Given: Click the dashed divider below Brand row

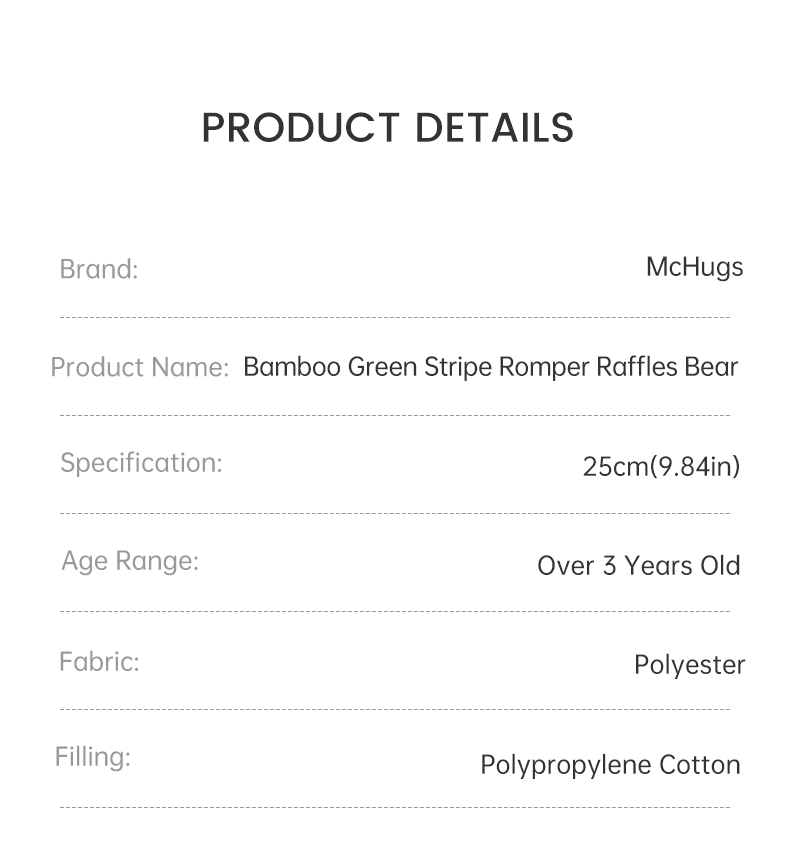Looking at the screenshot, I should pos(395,317).
